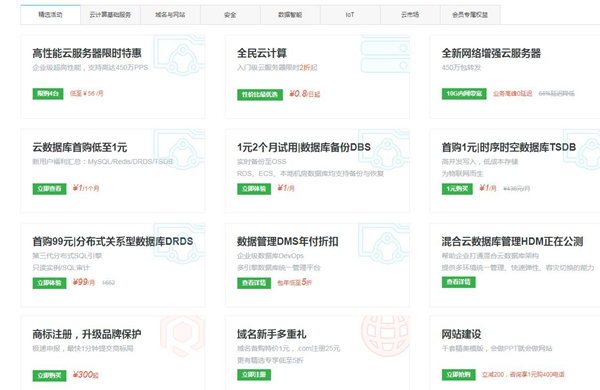Switch to the 精选活动 tab
The height and width of the screenshot is (390, 600).
pyautogui.click(x=51, y=15)
